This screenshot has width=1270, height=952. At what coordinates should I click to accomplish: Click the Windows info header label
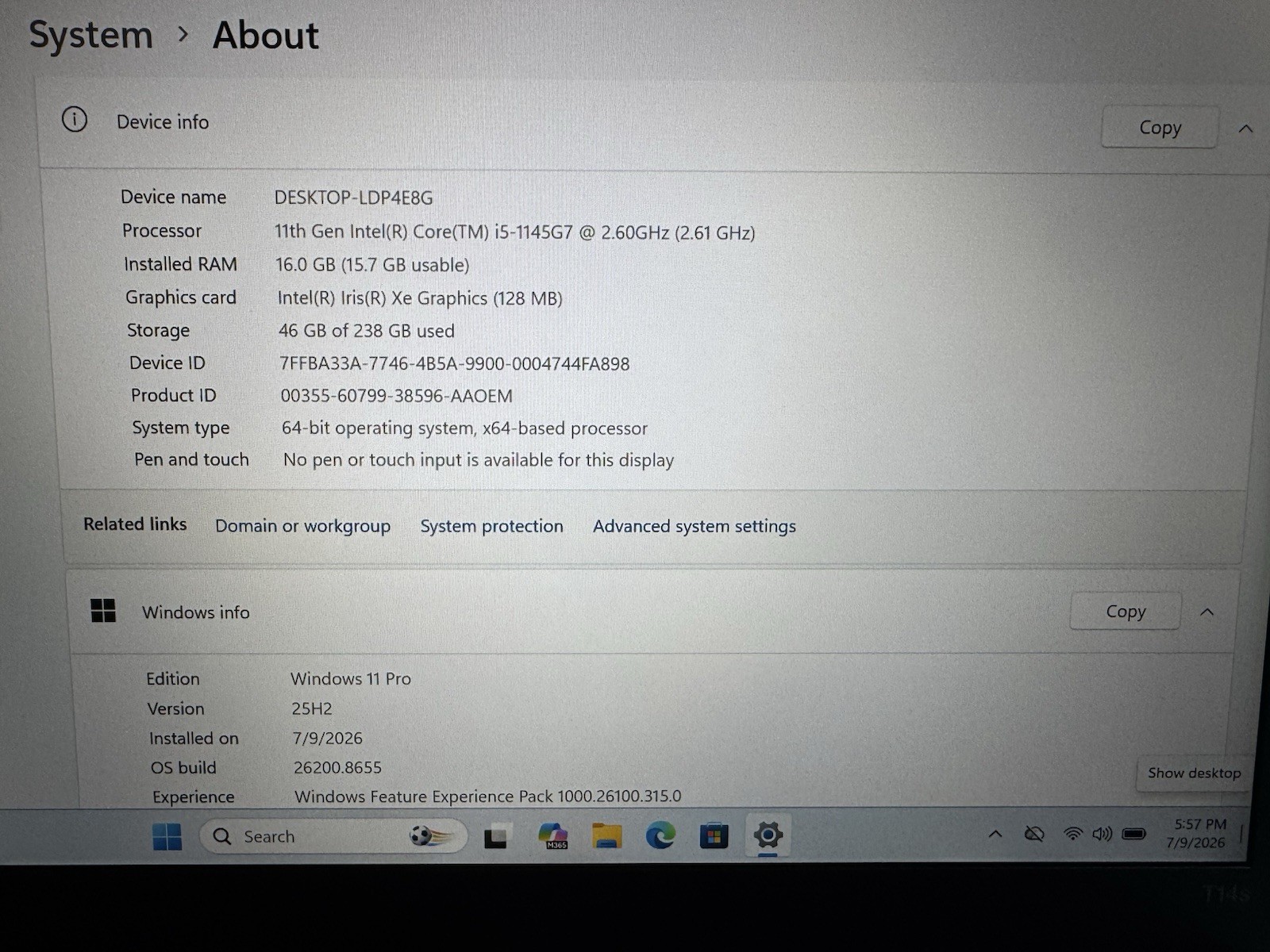195,612
